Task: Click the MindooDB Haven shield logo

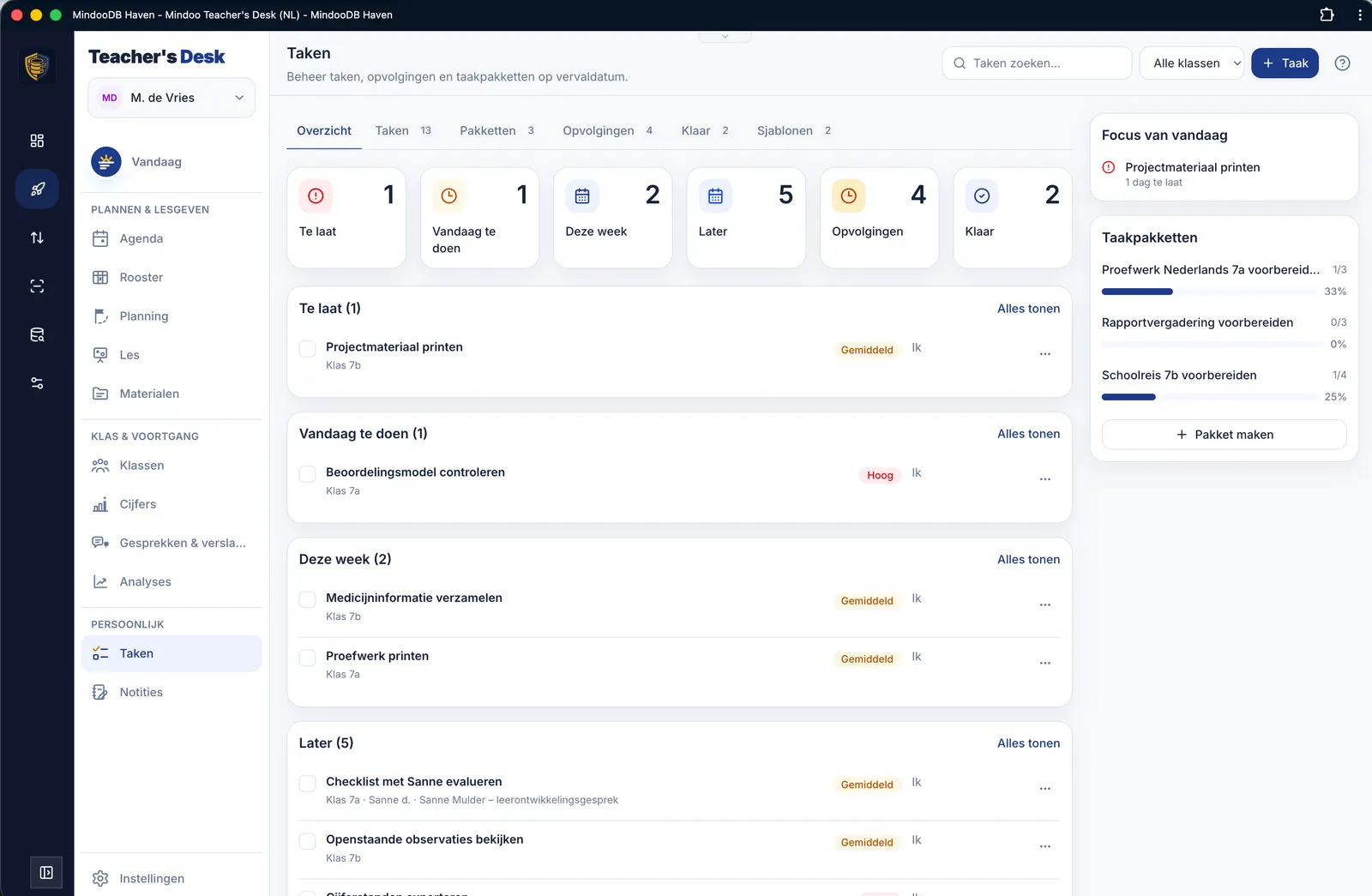Action: pyautogui.click(x=36, y=66)
